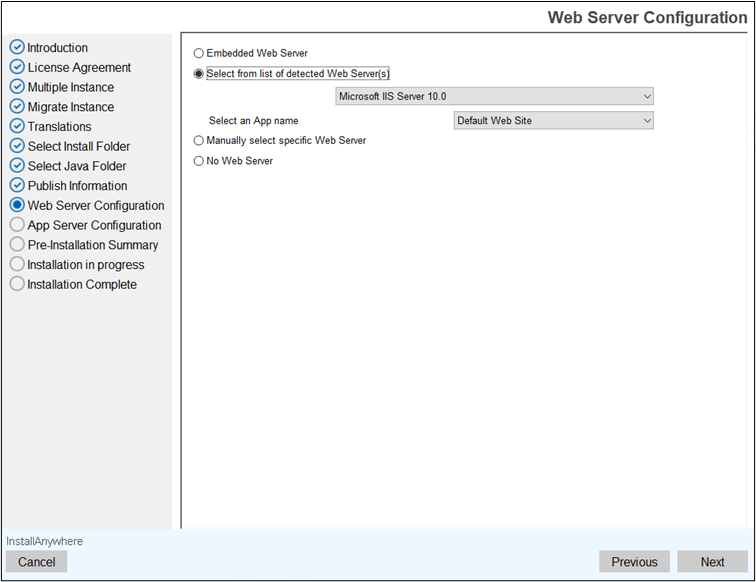Viewport: 756px width, 582px height.
Task: Go back with the Previous button
Action: pyautogui.click(x=634, y=562)
